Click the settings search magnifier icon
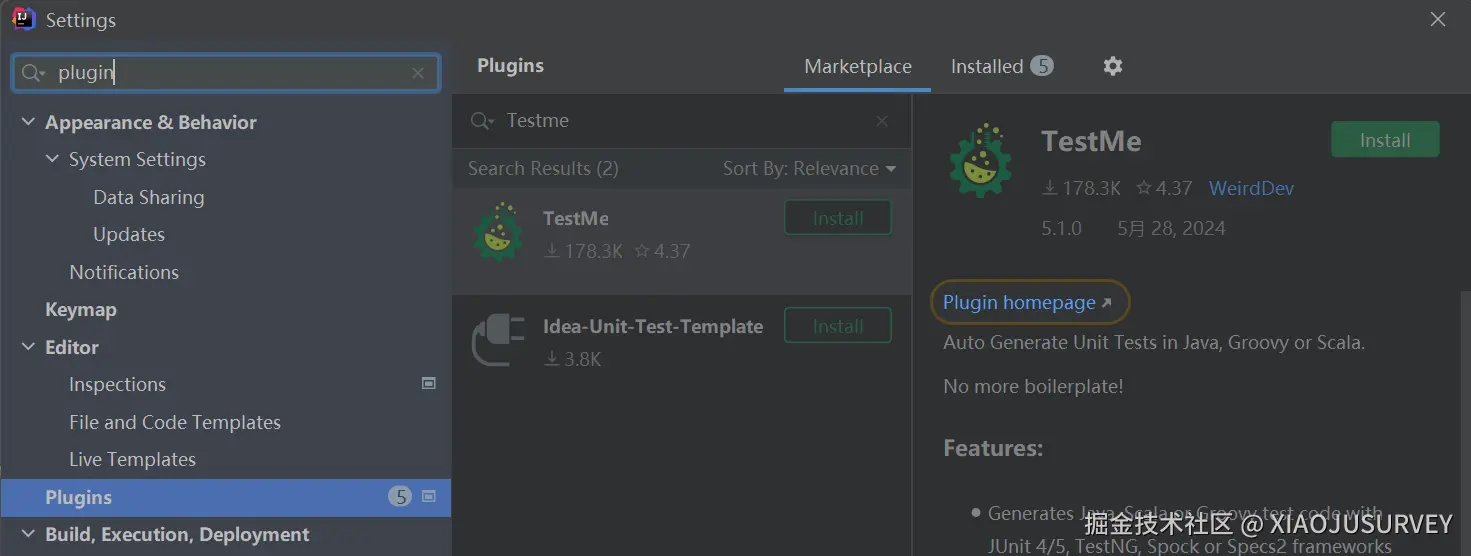This screenshot has height=556, width=1471. [33, 73]
